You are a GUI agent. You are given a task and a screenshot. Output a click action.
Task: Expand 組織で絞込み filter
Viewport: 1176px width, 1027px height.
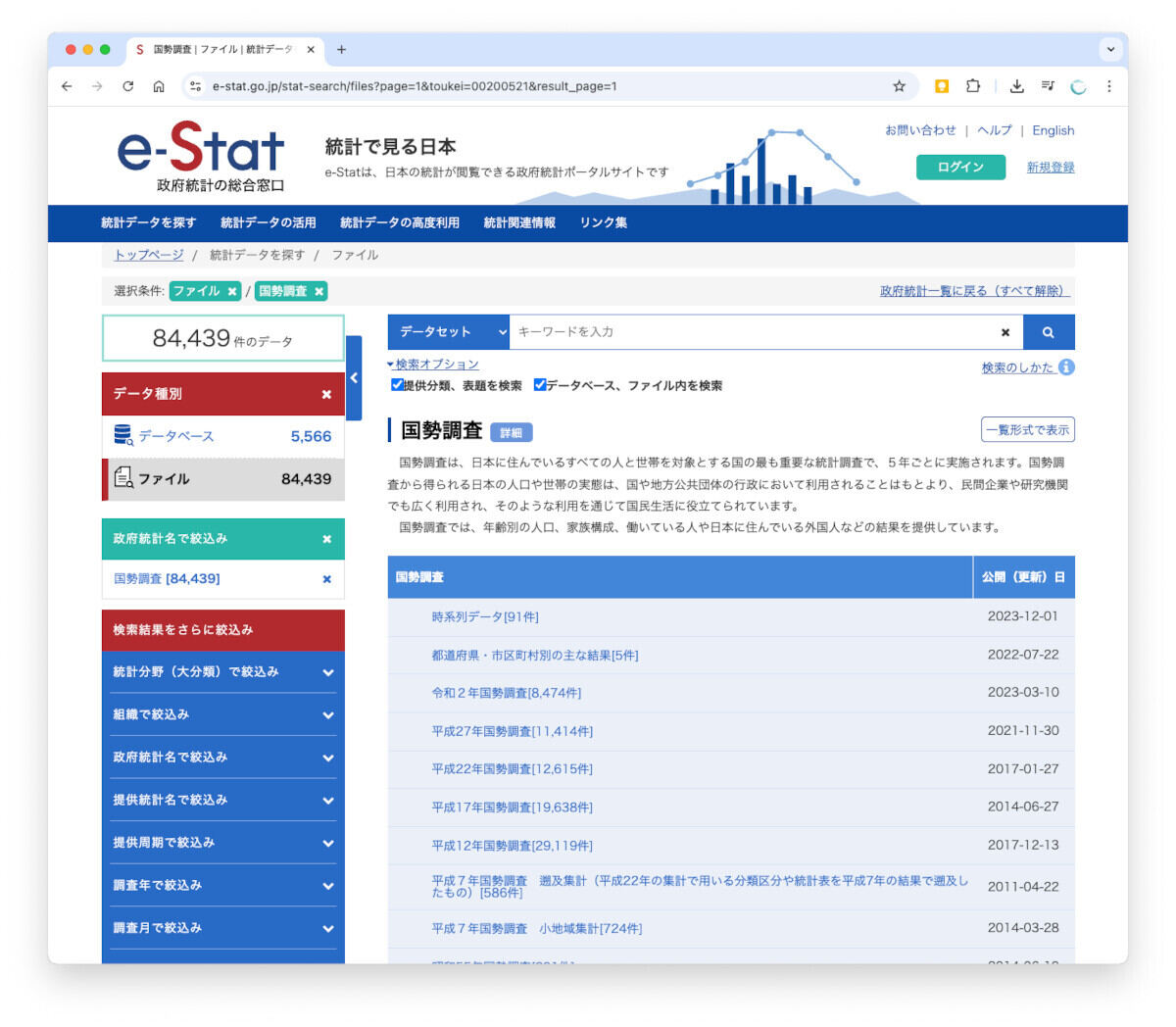click(x=223, y=715)
